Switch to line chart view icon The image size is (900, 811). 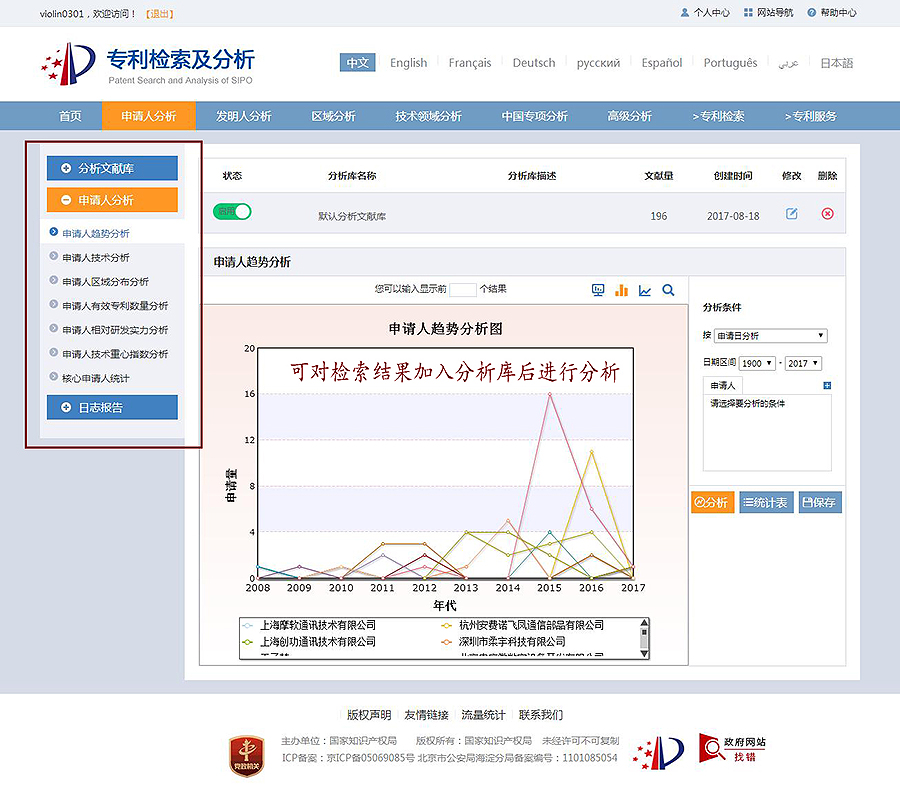[645, 290]
